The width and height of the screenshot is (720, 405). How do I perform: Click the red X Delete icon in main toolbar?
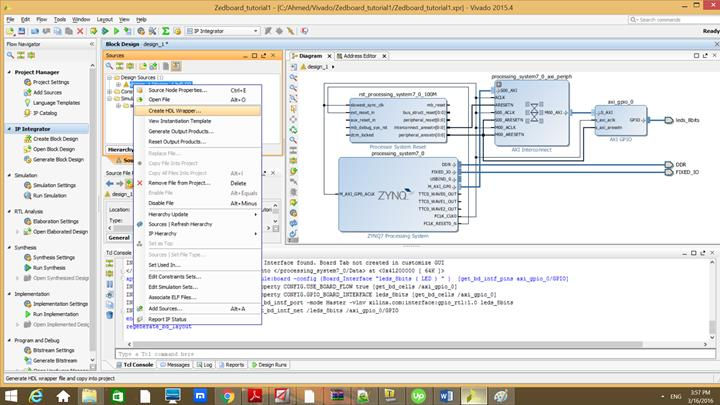pos(80,31)
